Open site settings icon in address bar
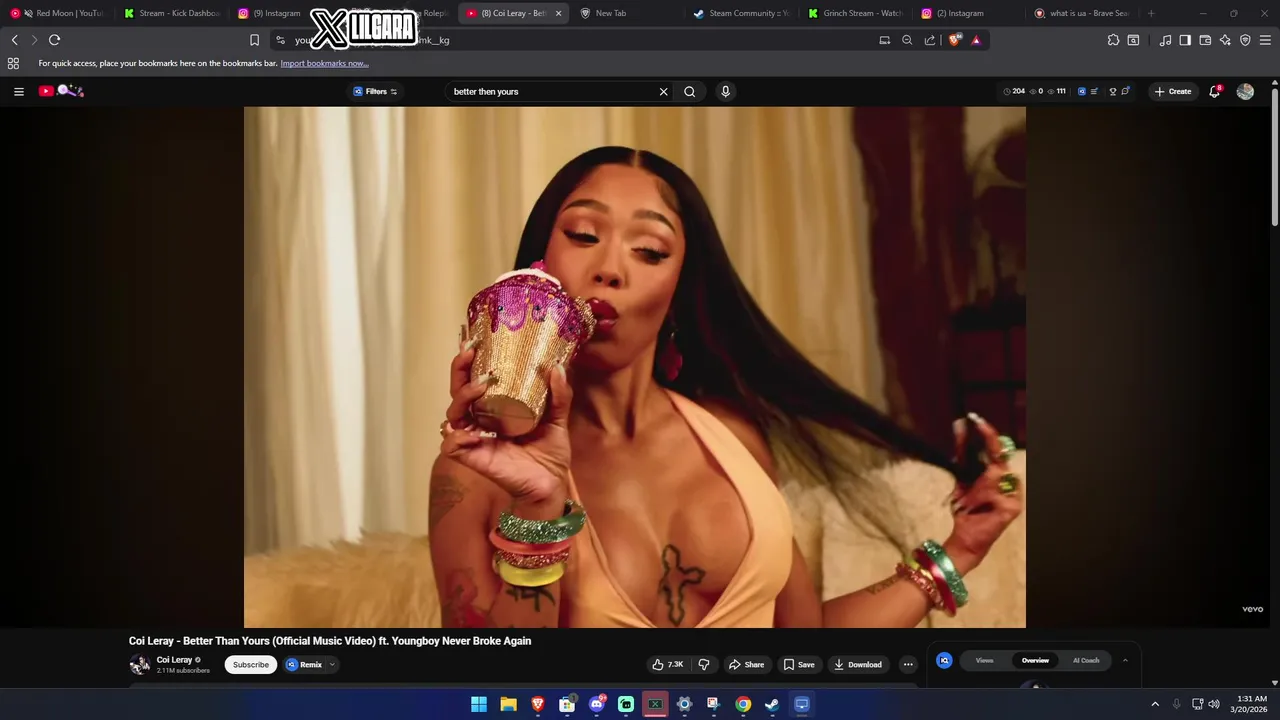Viewport: 1280px width, 720px height. point(280,40)
